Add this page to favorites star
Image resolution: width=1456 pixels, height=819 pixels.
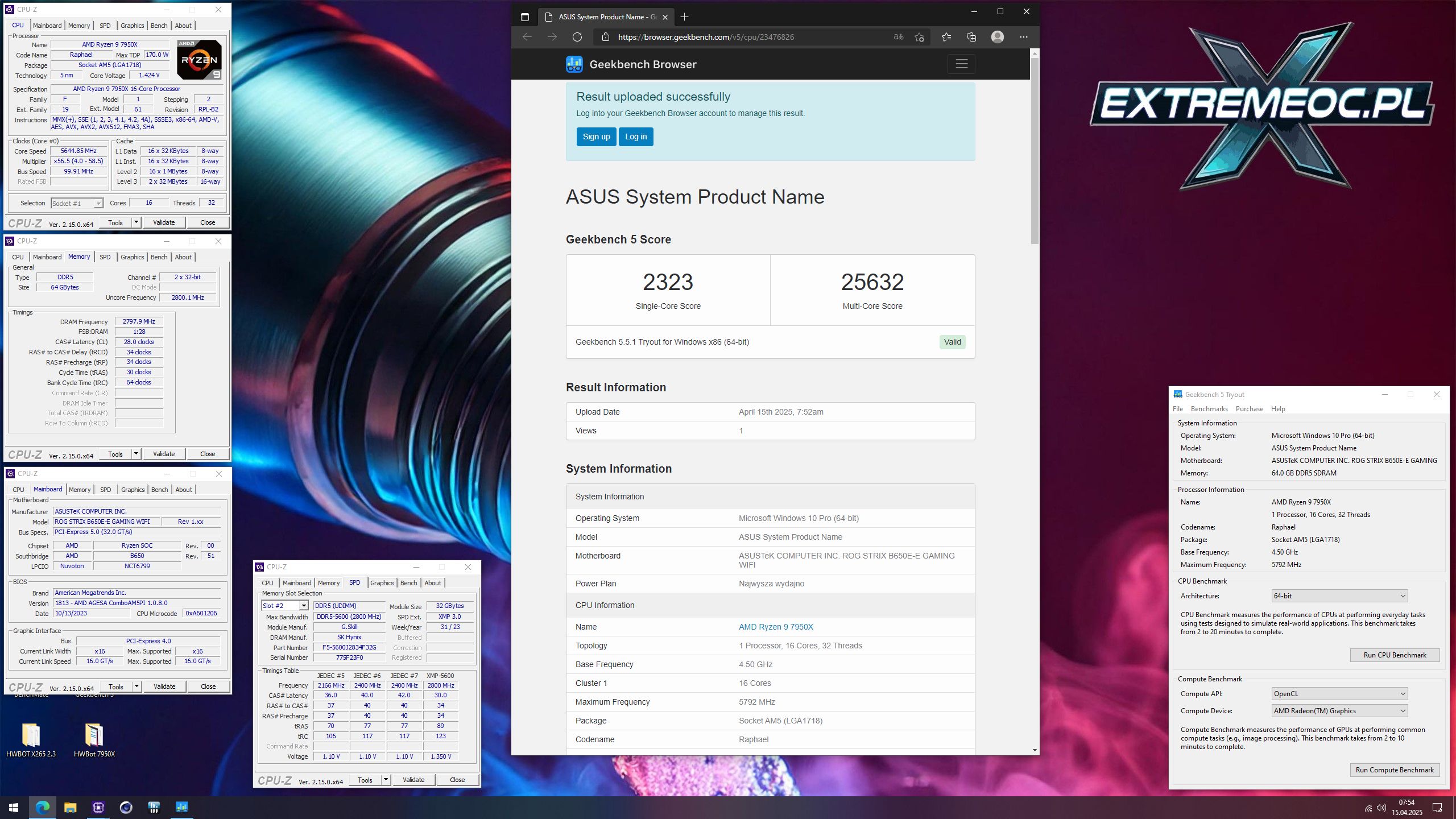[919, 37]
